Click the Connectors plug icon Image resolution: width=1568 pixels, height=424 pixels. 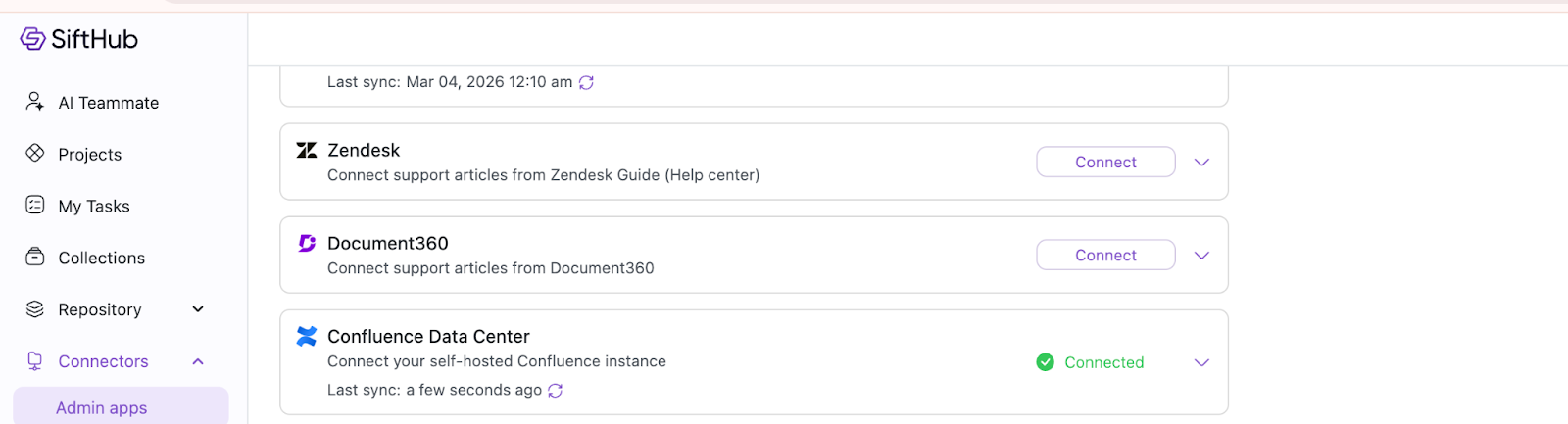(35, 360)
